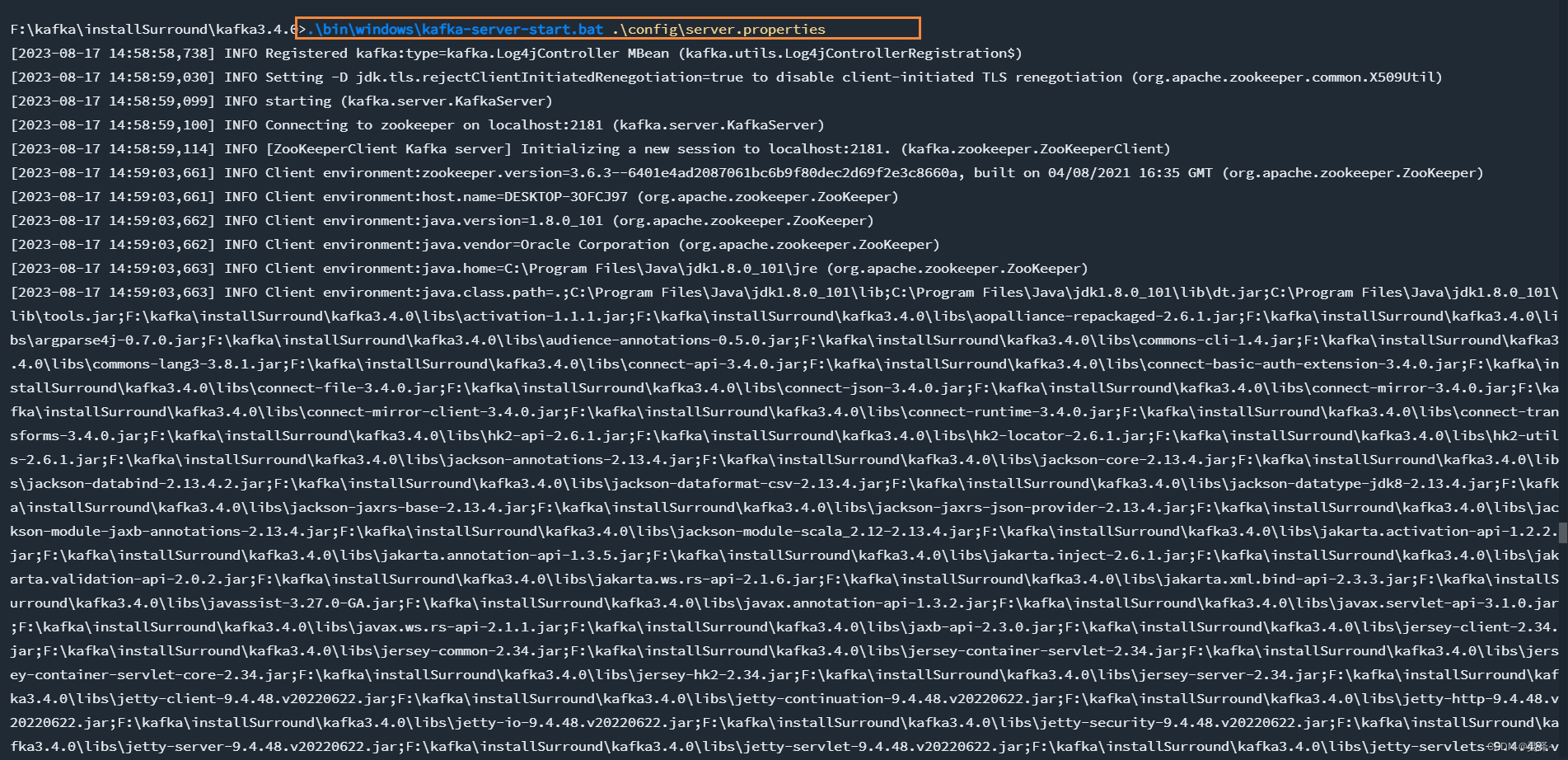Click 'jdk.tls.rejectClientInitiatedRenegotiation=true' text
The width and height of the screenshot is (1568, 760).
tap(550, 77)
